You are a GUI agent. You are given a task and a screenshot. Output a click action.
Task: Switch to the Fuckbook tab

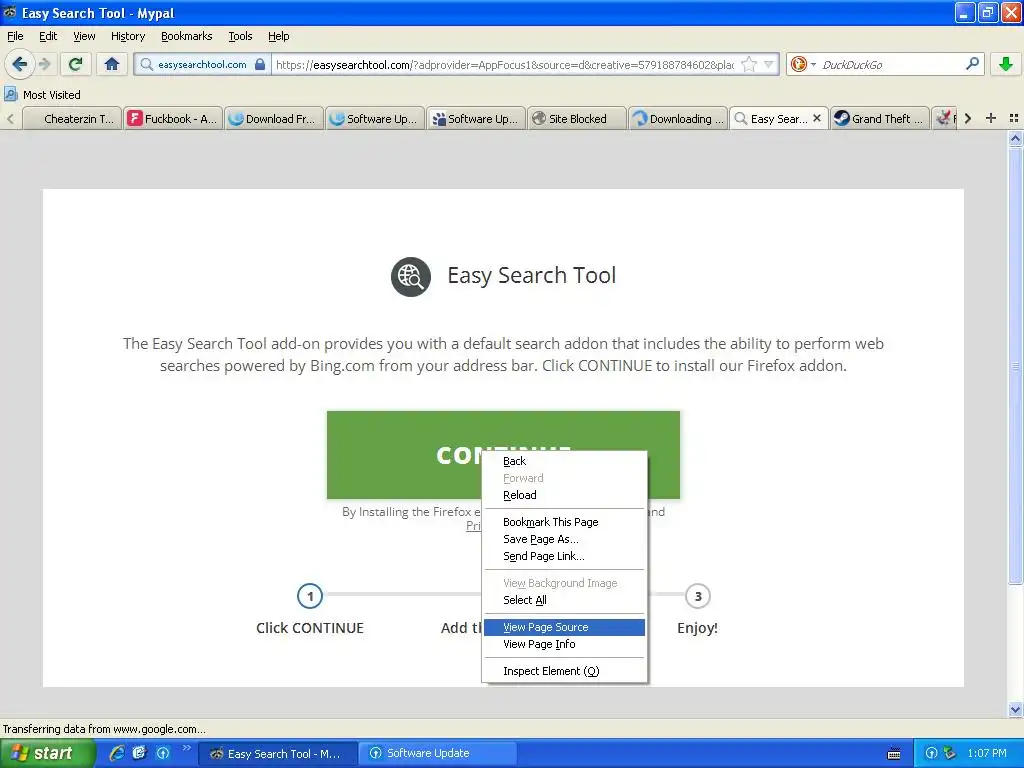(x=173, y=119)
